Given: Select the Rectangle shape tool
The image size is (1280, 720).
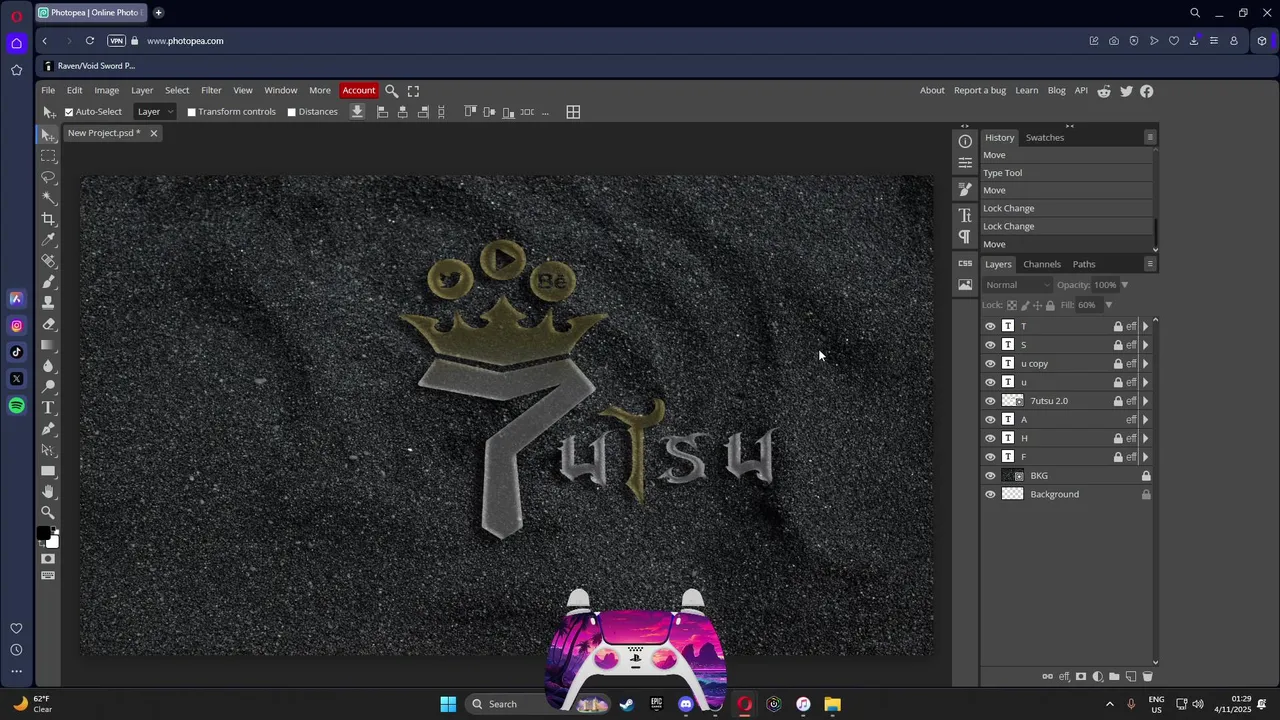Looking at the screenshot, I should 48,471.
